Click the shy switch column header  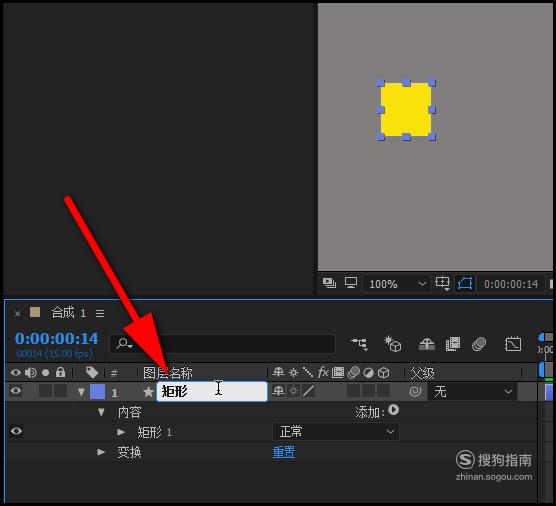tap(278, 372)
